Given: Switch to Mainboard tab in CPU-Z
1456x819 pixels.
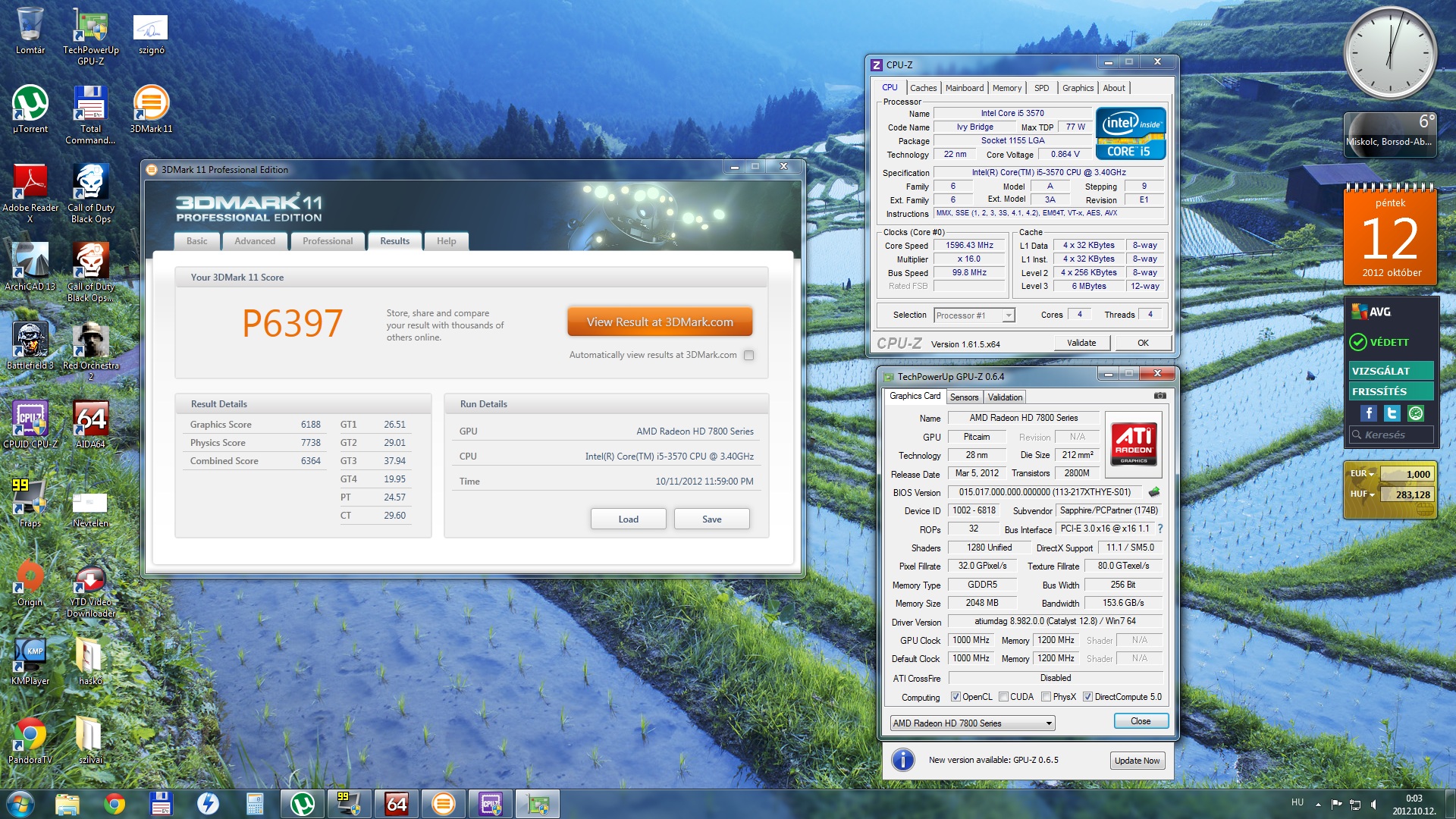Looking at the screenshot, I should pyautogui.click(x=964, y=88).
